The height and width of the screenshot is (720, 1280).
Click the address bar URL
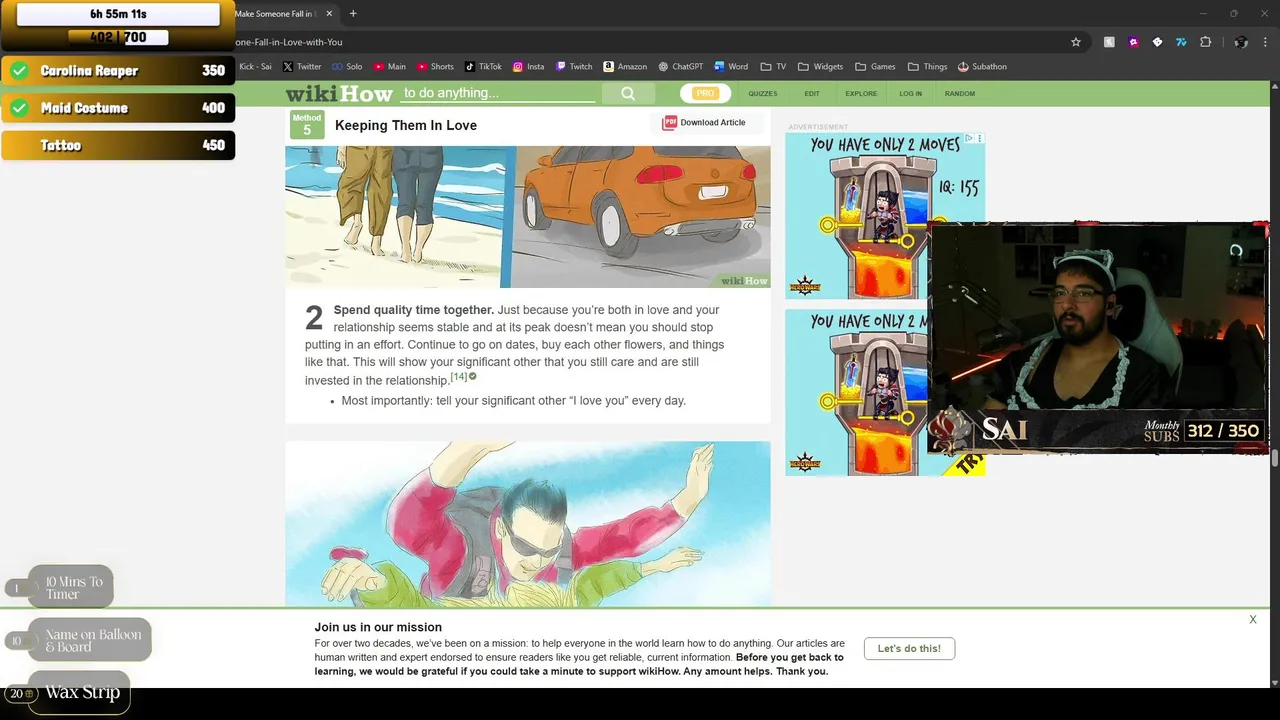[x=290, y=42]
